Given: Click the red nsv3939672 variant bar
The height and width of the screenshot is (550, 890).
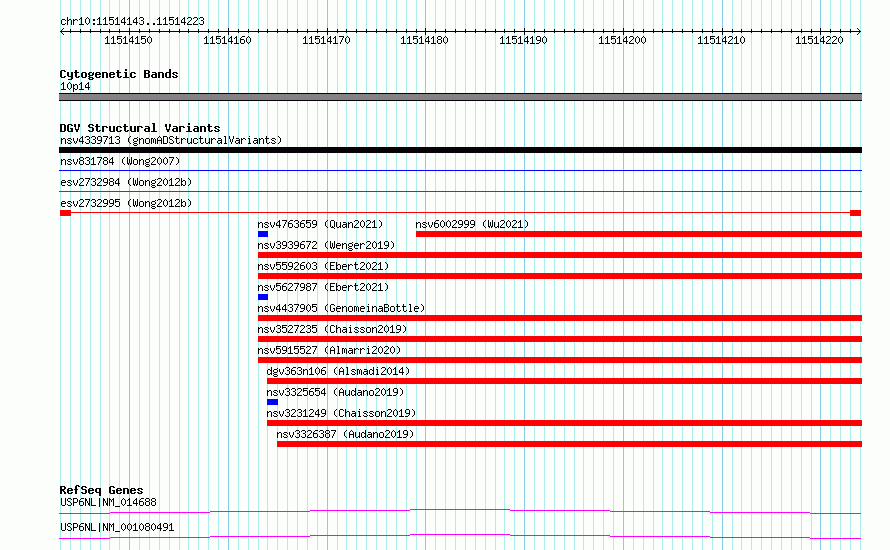Looking at the screenshot, I should 560,255.
